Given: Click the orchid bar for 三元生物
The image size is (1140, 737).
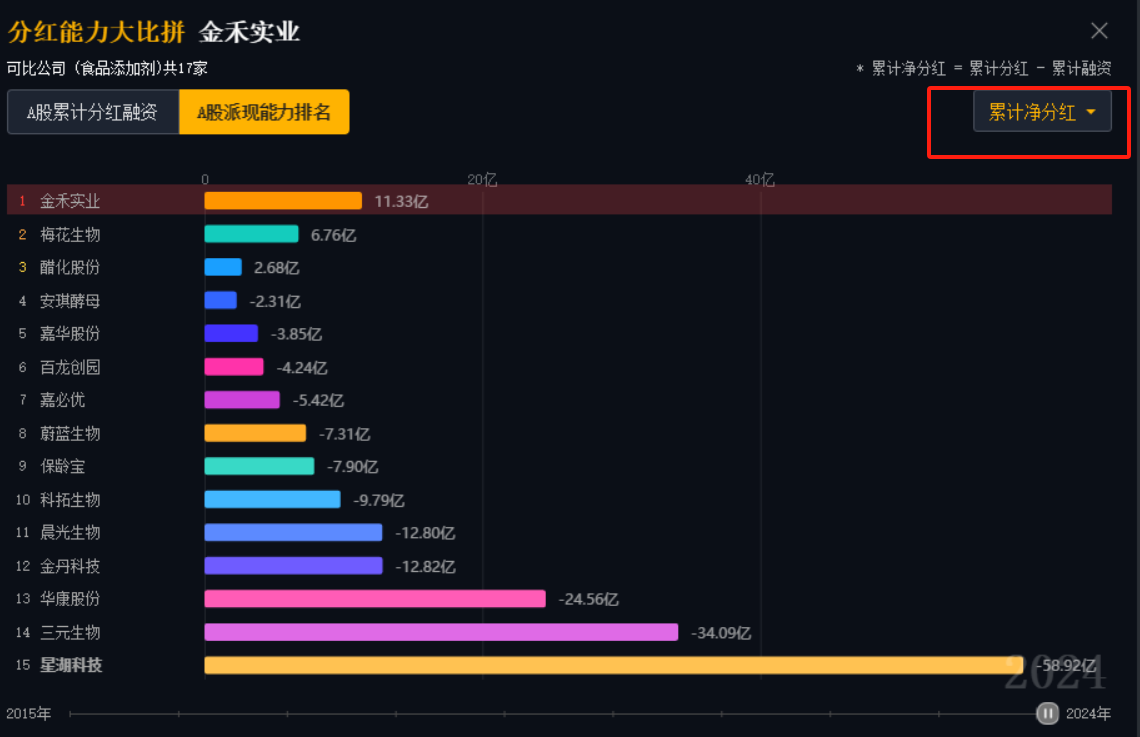Looking at the screenshot, I should 441,632.
